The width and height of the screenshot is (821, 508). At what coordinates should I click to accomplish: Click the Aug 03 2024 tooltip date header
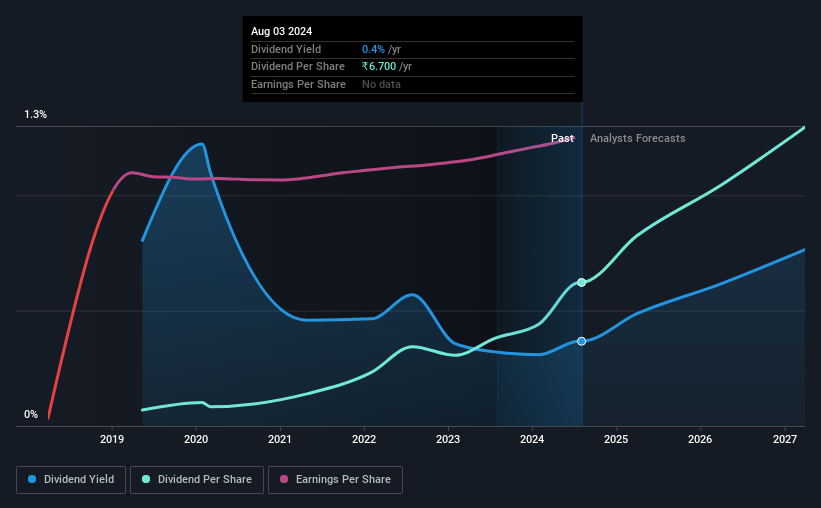pos(281,31)
